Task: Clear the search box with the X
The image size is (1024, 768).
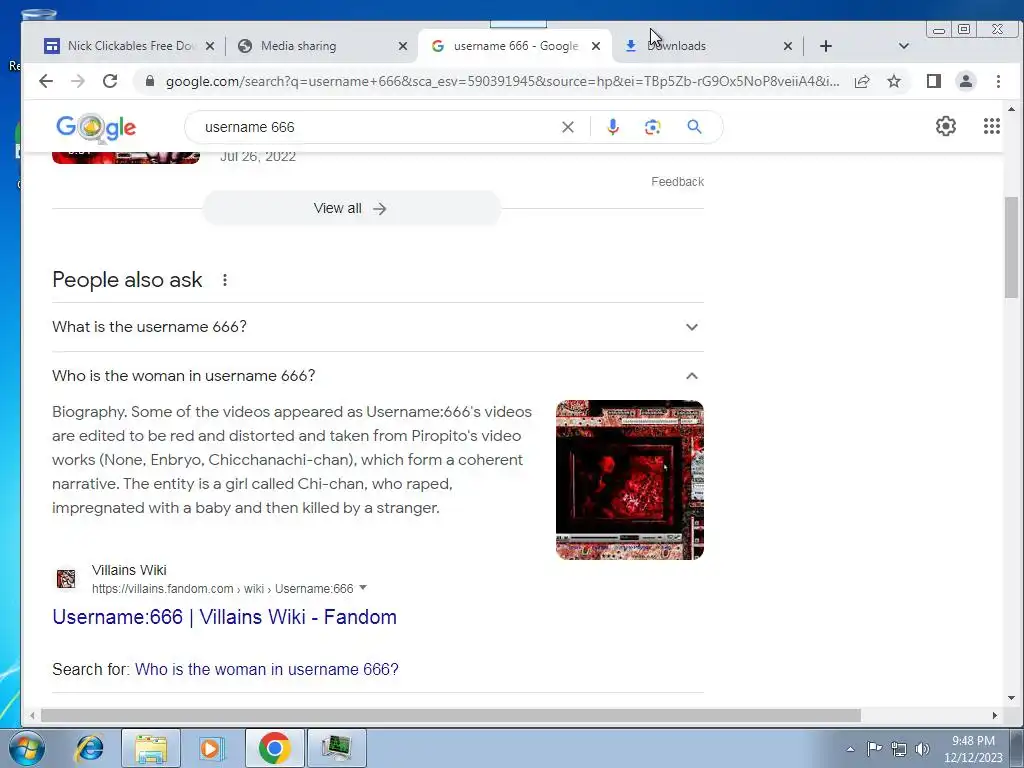Action: point(568,127)
